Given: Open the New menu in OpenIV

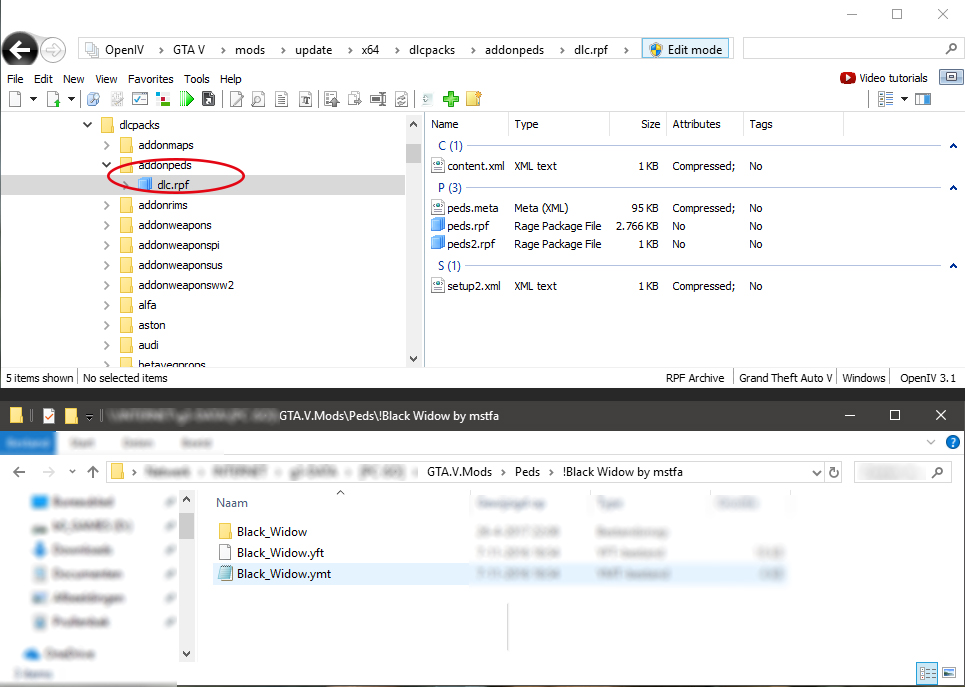Looking at the screenshot, I should (x=73, y=79).
